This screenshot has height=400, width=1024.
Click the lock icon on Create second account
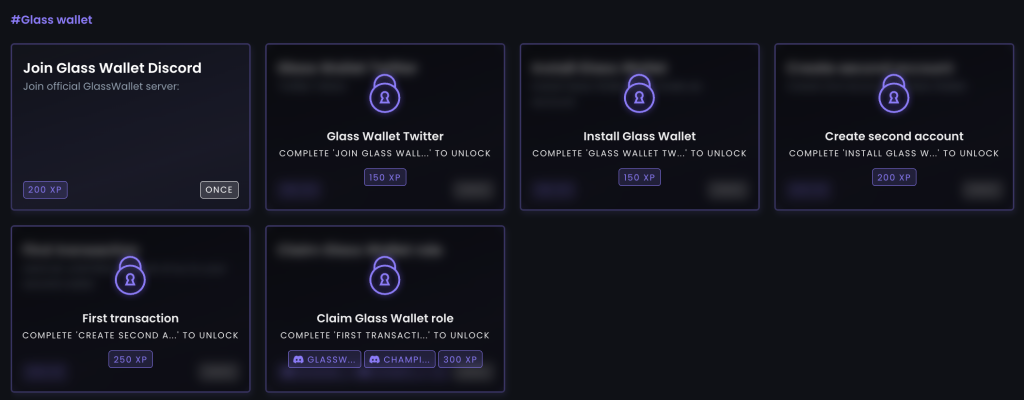point(894,93)
